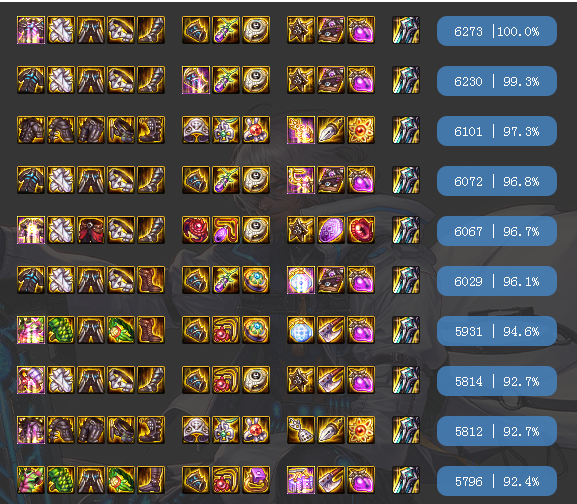
Task: Click the weapon icon in the 6072 row
Action: point(406,180)
